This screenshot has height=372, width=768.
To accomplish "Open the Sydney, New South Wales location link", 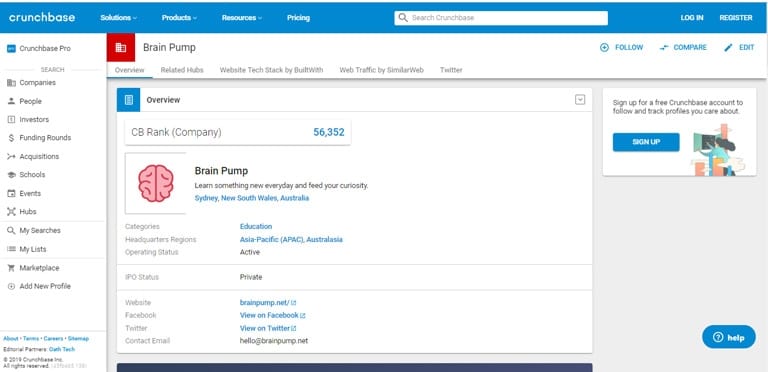I will [x=252, y=198].
